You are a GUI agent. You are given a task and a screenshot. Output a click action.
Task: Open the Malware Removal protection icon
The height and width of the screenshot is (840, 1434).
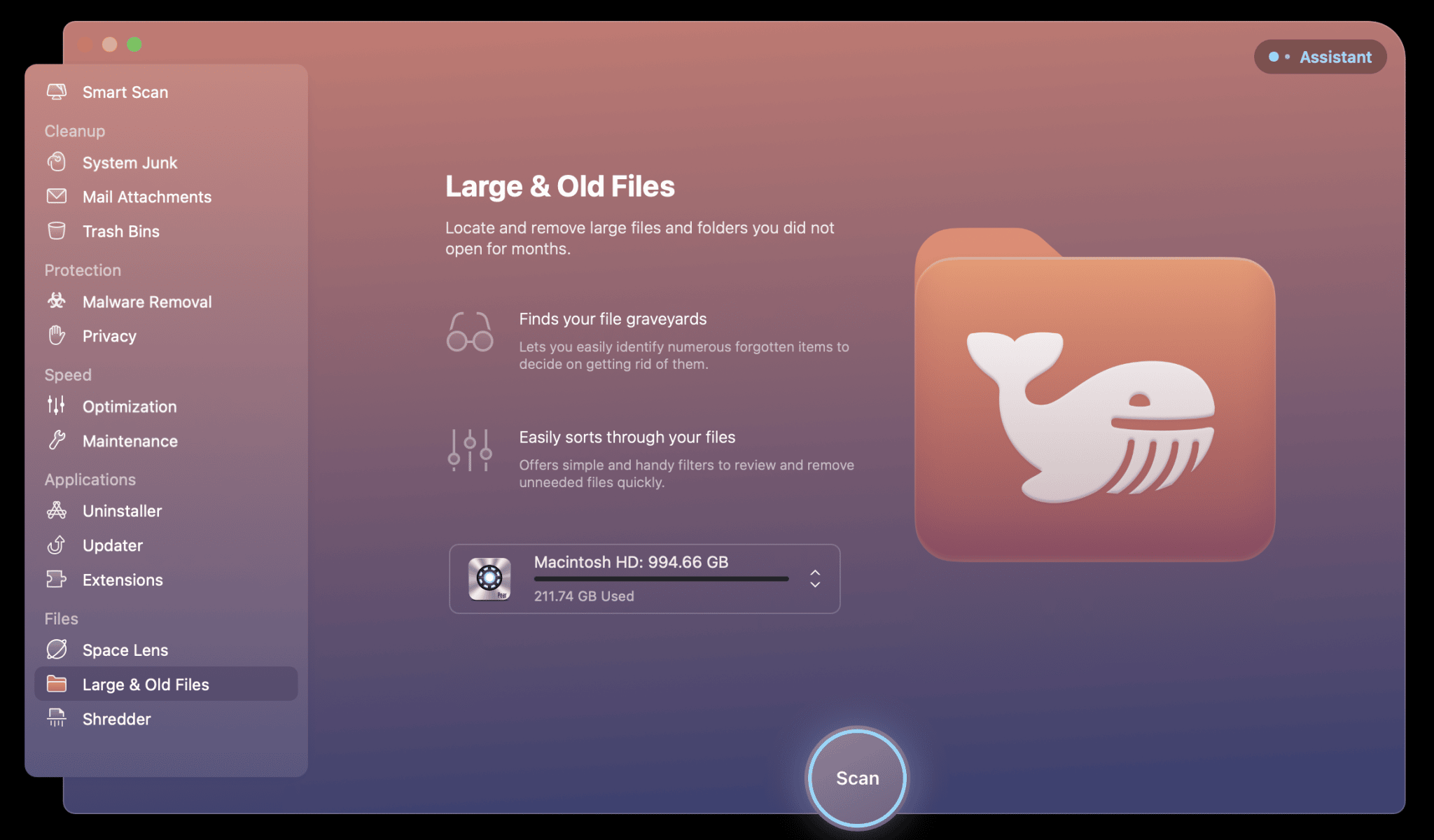57,302
